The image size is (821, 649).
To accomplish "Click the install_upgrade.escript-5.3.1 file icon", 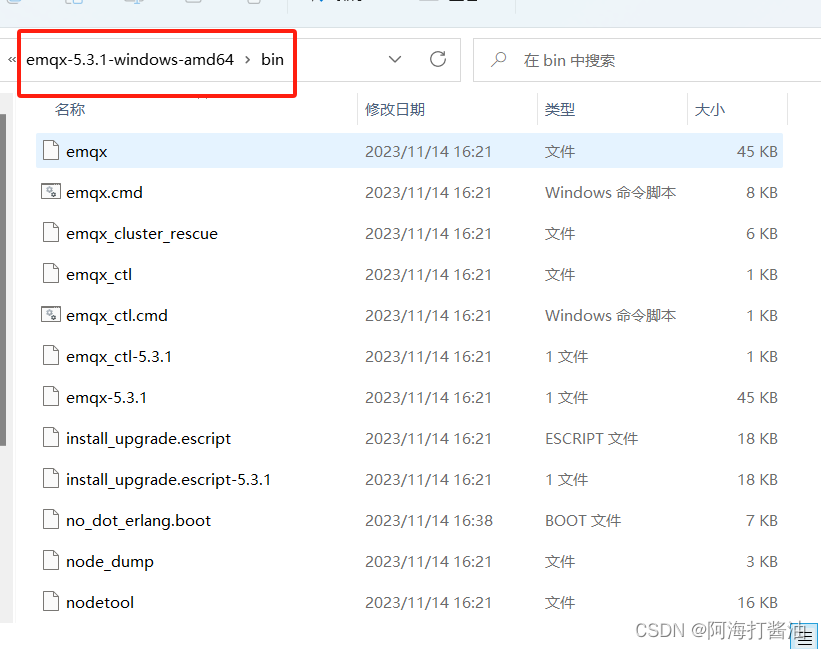I will coord(51,479).
